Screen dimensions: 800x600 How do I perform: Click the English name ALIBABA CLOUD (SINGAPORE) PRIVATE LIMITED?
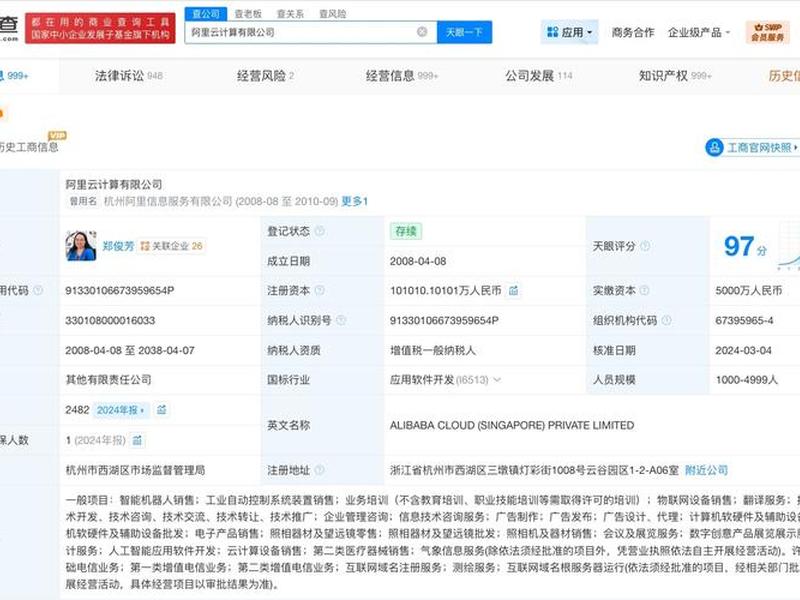point(512,425)
